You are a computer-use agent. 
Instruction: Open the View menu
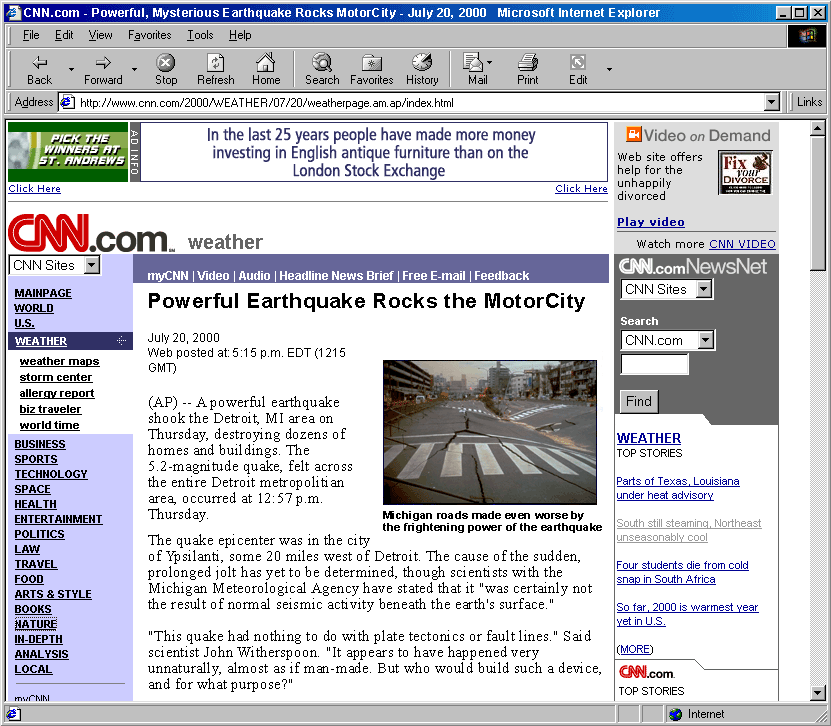pyautogui.click(x=100, y=35)
